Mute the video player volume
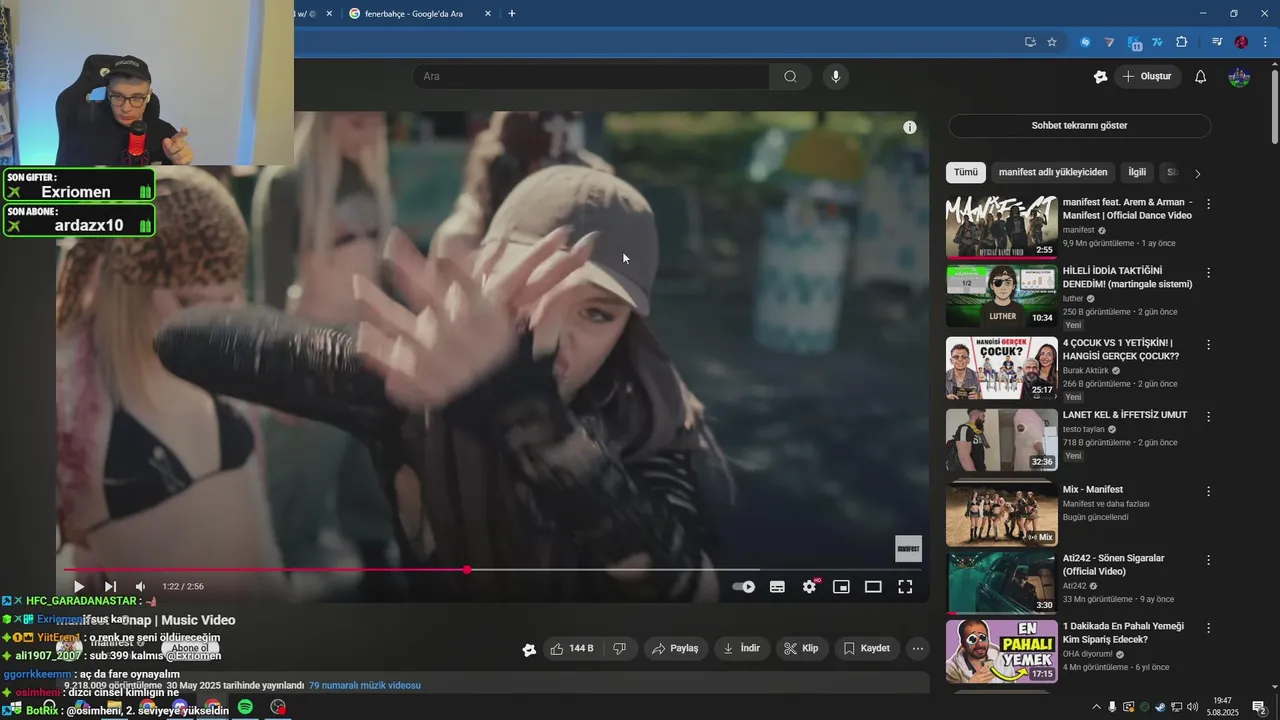 (x=141, y=587)
